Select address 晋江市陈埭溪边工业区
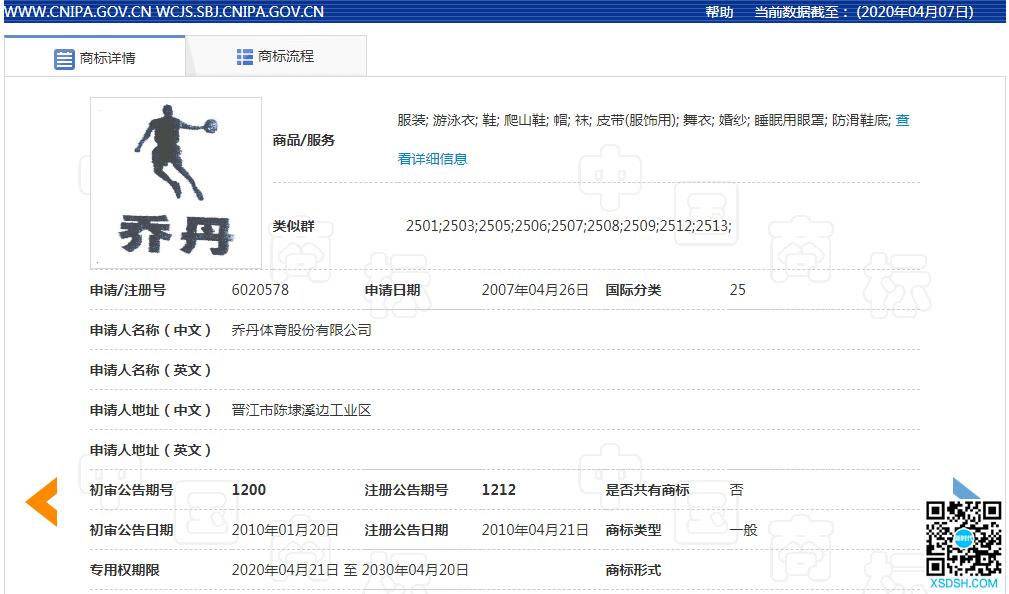This screenshot has height=594, width=1009. tap(302, 410)
